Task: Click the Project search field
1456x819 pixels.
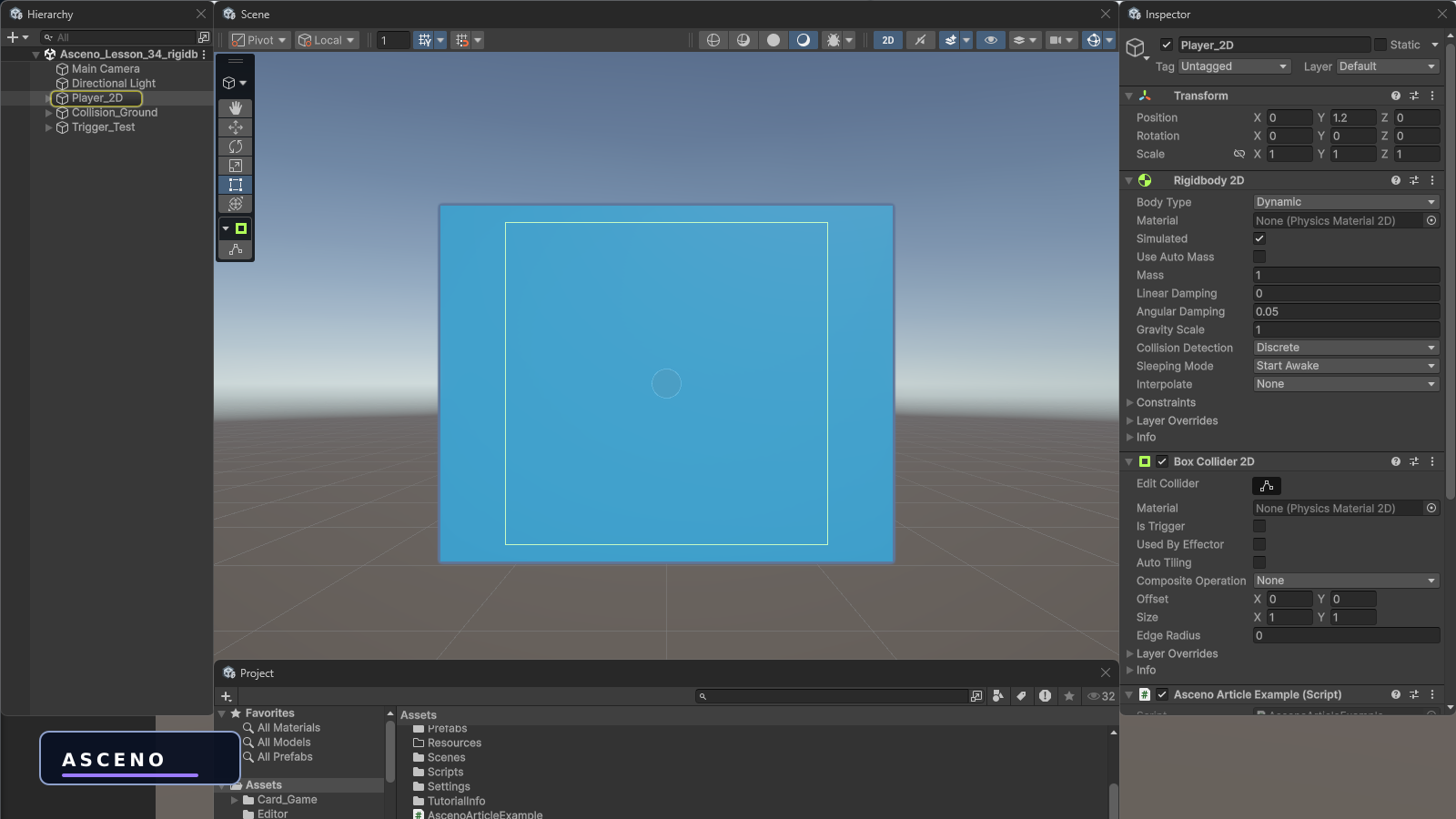Action: (x=832, y=696)
